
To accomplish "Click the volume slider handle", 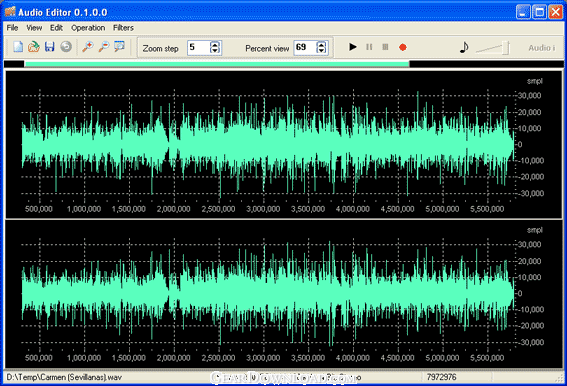I will (507, 48).
